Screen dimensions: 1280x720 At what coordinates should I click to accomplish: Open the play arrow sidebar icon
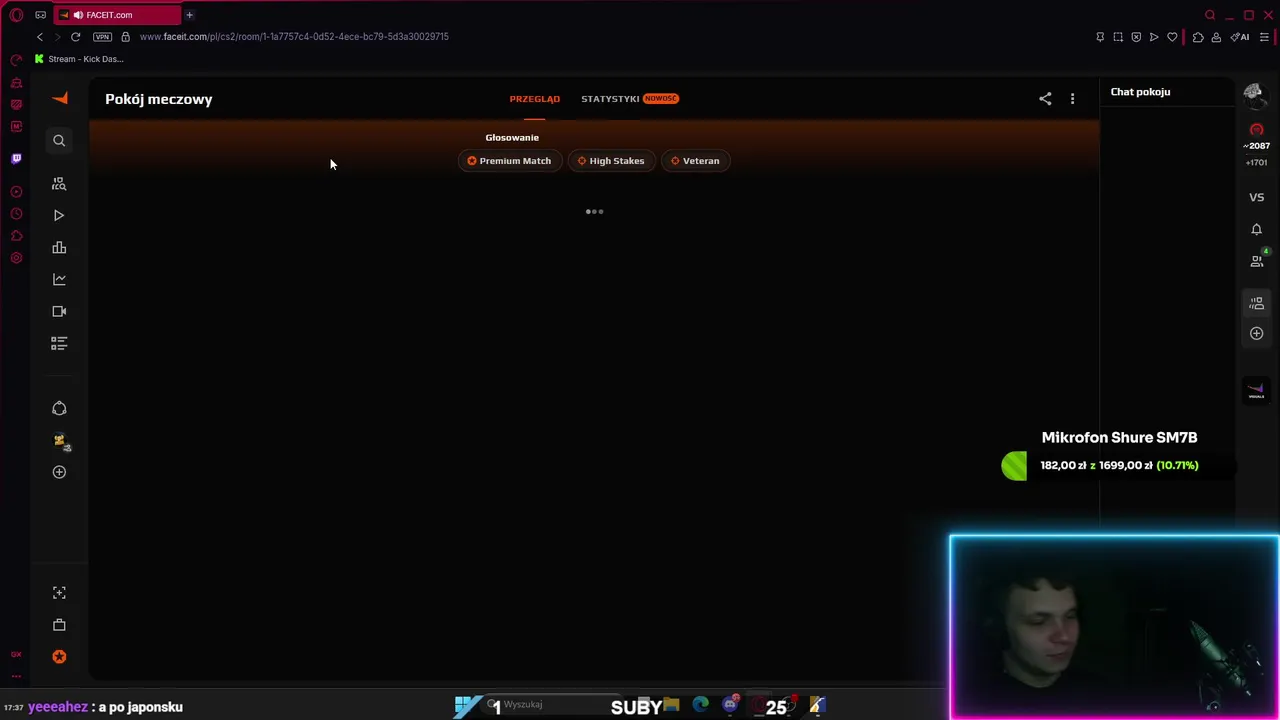59,215
